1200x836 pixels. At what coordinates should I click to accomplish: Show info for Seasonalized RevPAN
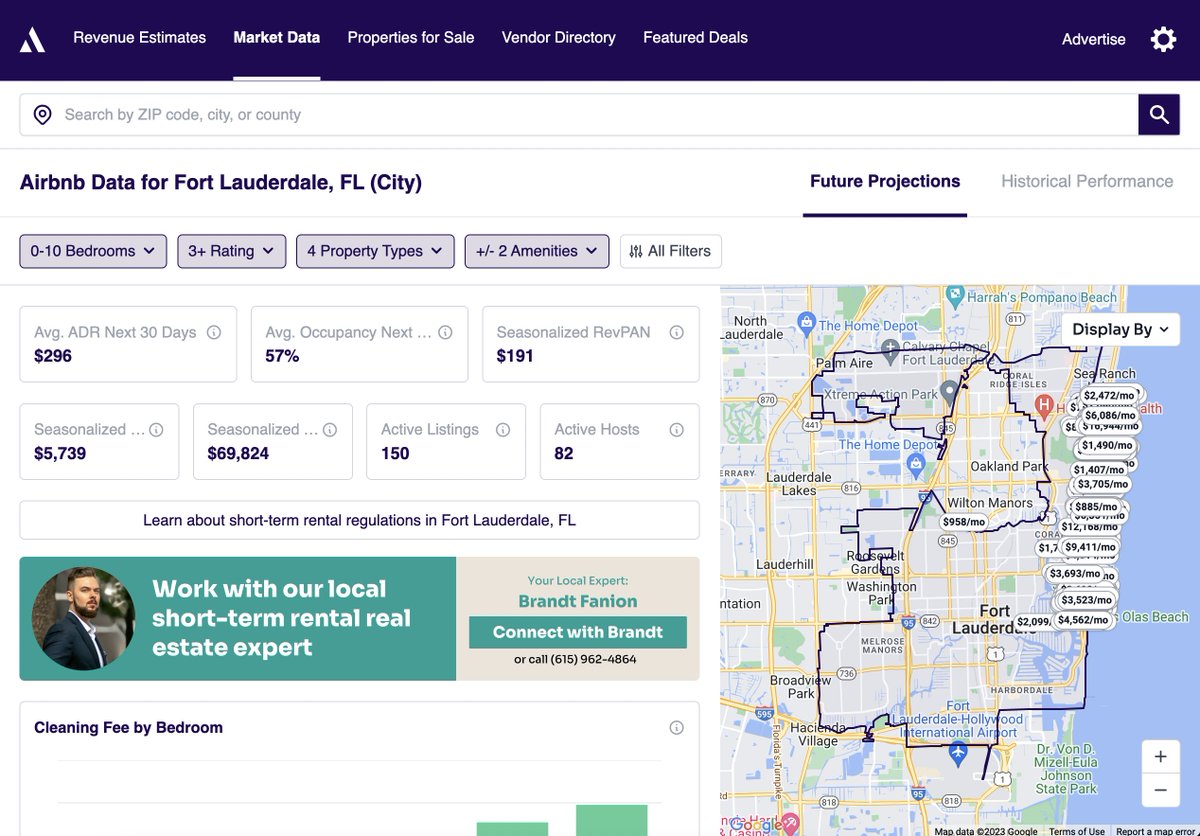(676, 332)
